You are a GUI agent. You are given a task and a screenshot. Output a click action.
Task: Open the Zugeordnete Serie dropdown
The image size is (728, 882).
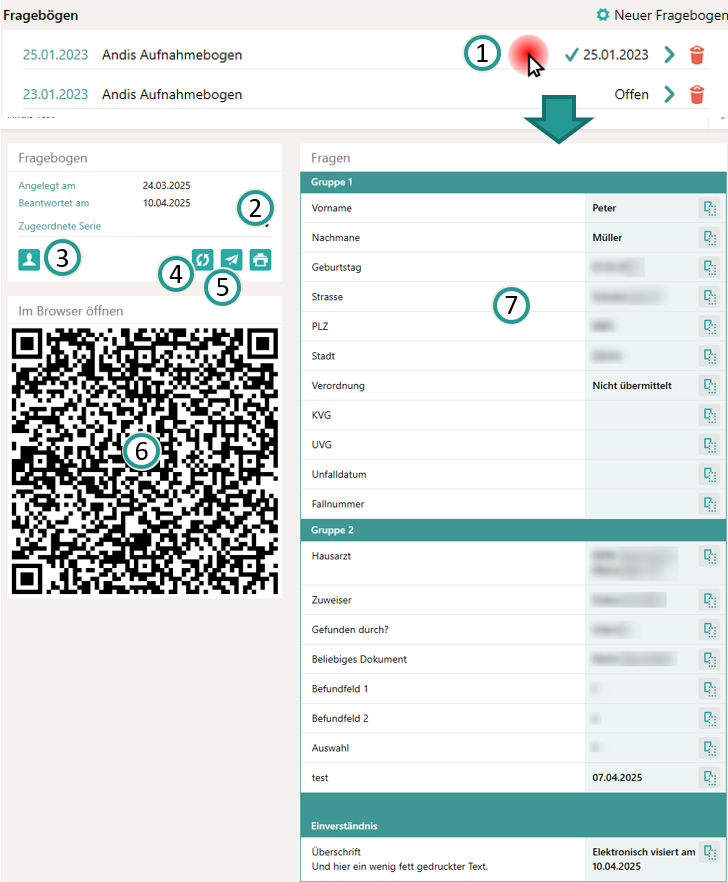pos(203,226)
